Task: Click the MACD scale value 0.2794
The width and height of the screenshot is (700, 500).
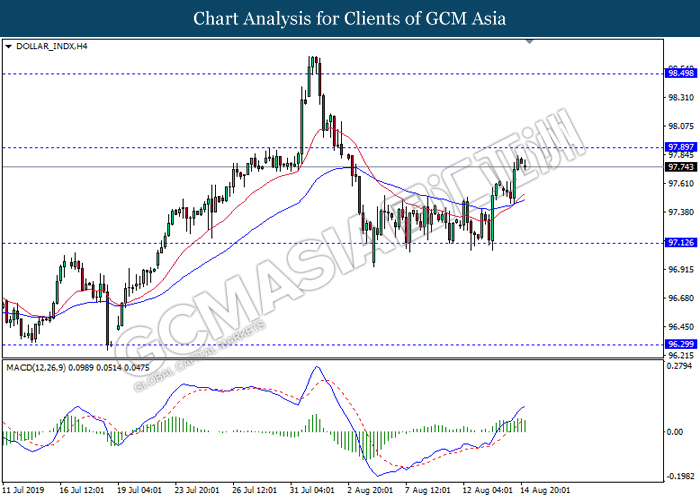Action: pos(679,366)
